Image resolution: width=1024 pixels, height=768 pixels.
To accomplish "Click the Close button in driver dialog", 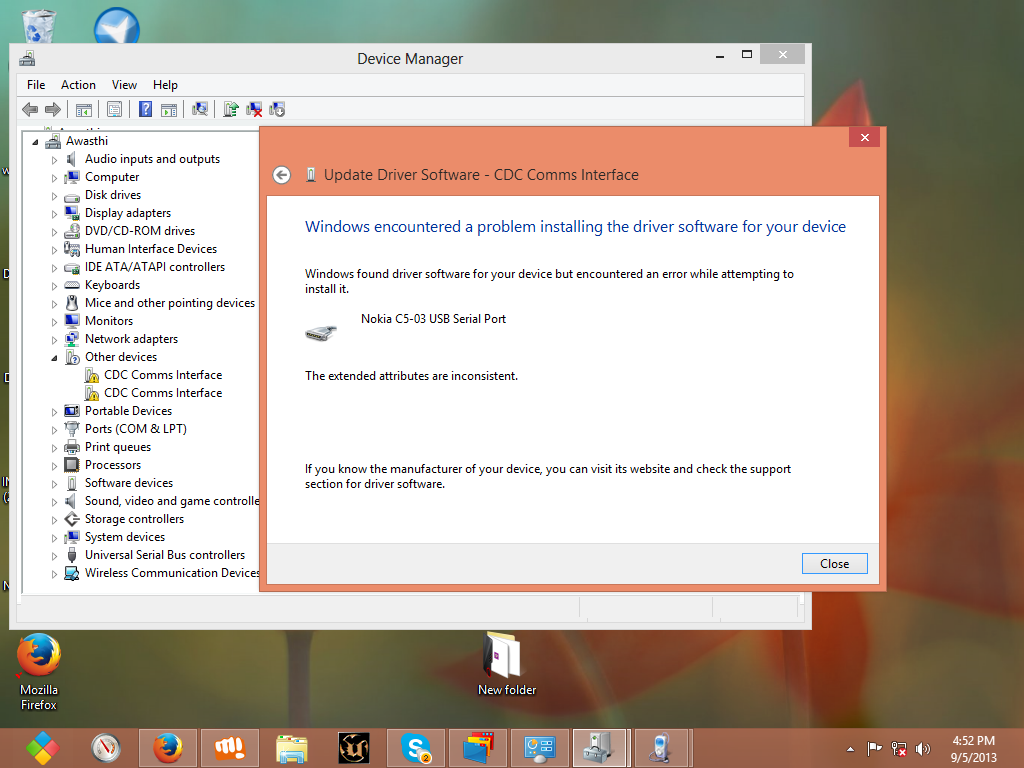I will point(835,564).
